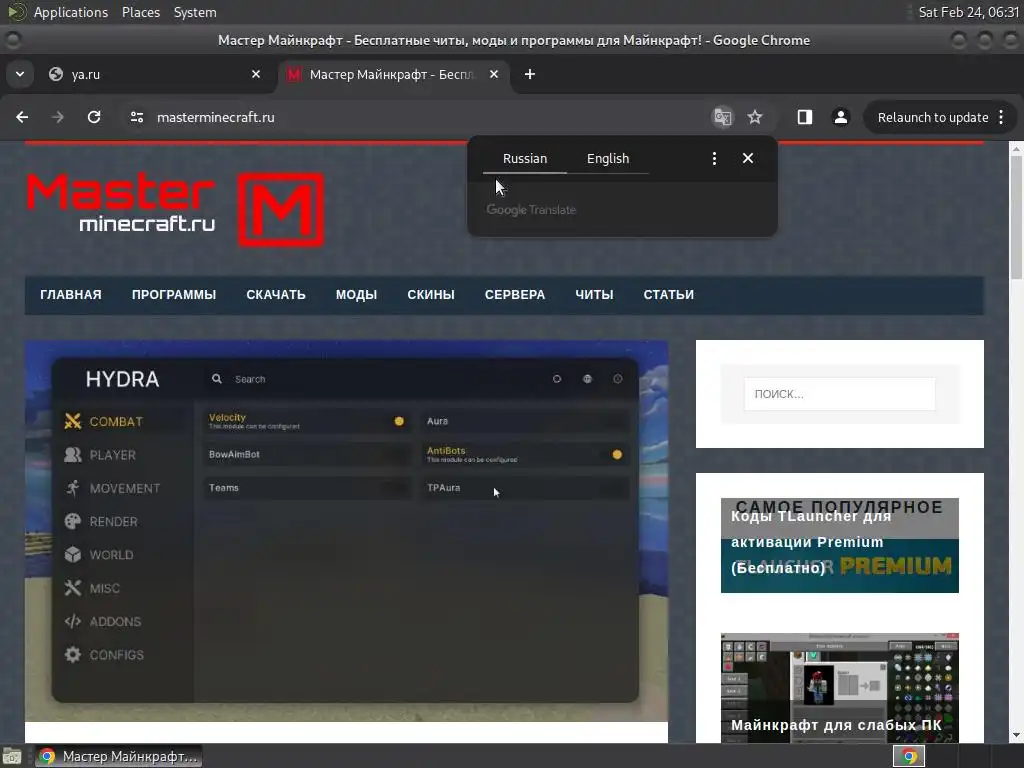
Task: Click the HYDRA cheat menu screenshot image
Action: coord(346,530)
